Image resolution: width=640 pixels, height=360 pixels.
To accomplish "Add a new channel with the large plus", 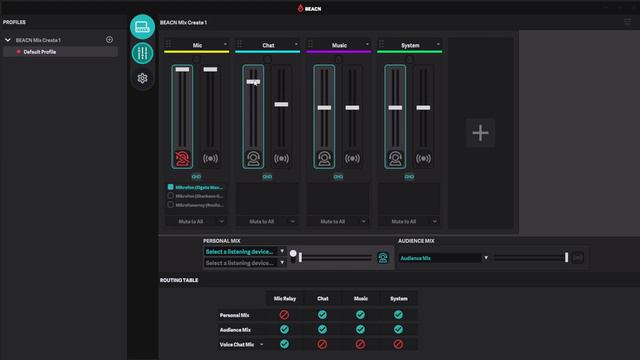I will (x=480, y=133).
